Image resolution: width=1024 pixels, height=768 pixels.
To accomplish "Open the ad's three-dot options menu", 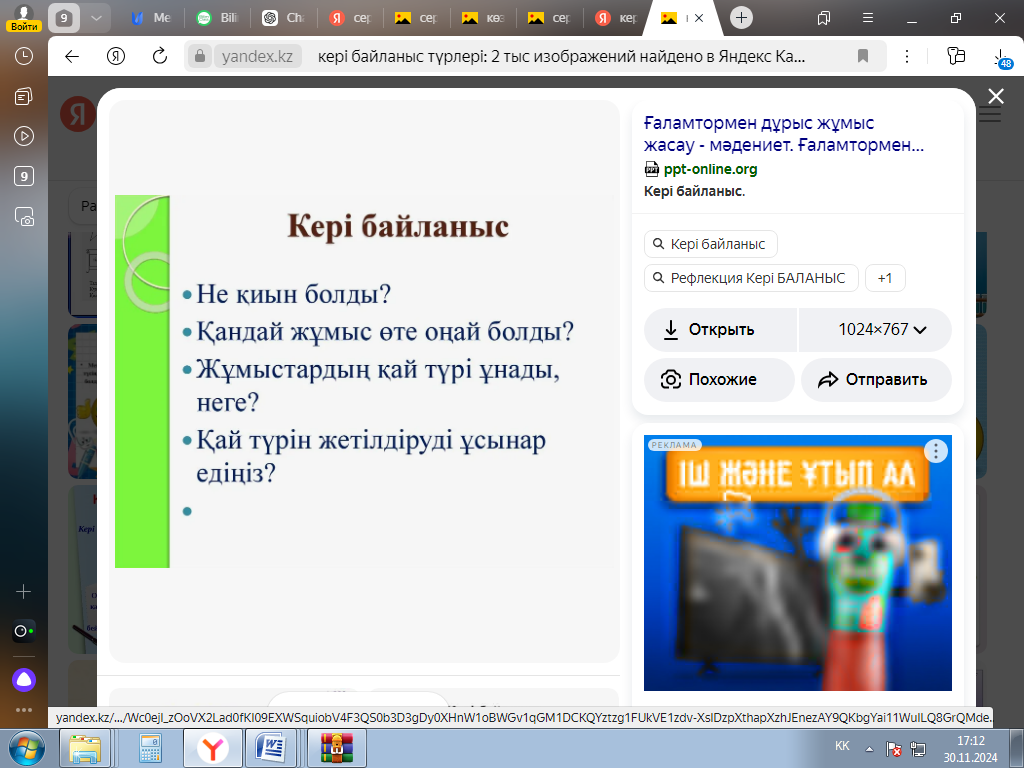I will [936, 451].
